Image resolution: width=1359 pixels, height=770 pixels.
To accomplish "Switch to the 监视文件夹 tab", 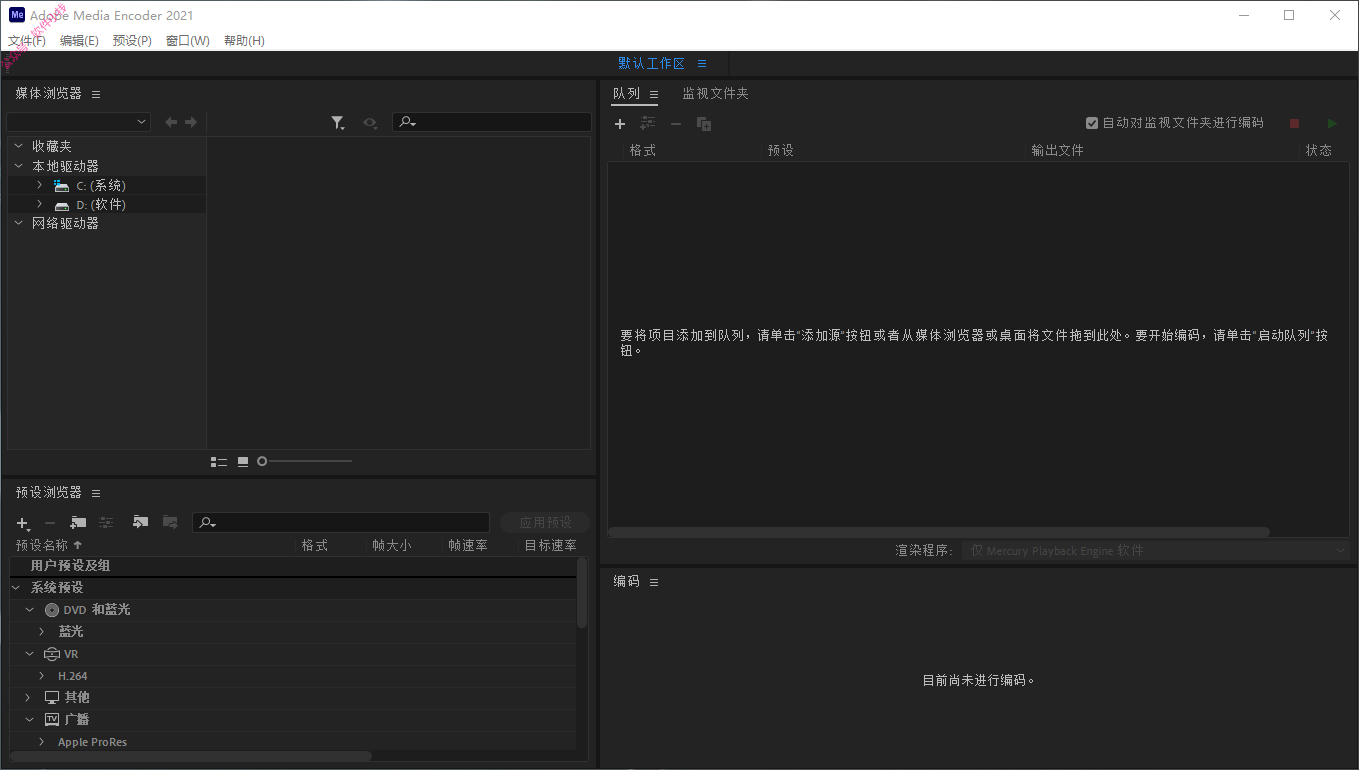I will (x=715, y=94).
